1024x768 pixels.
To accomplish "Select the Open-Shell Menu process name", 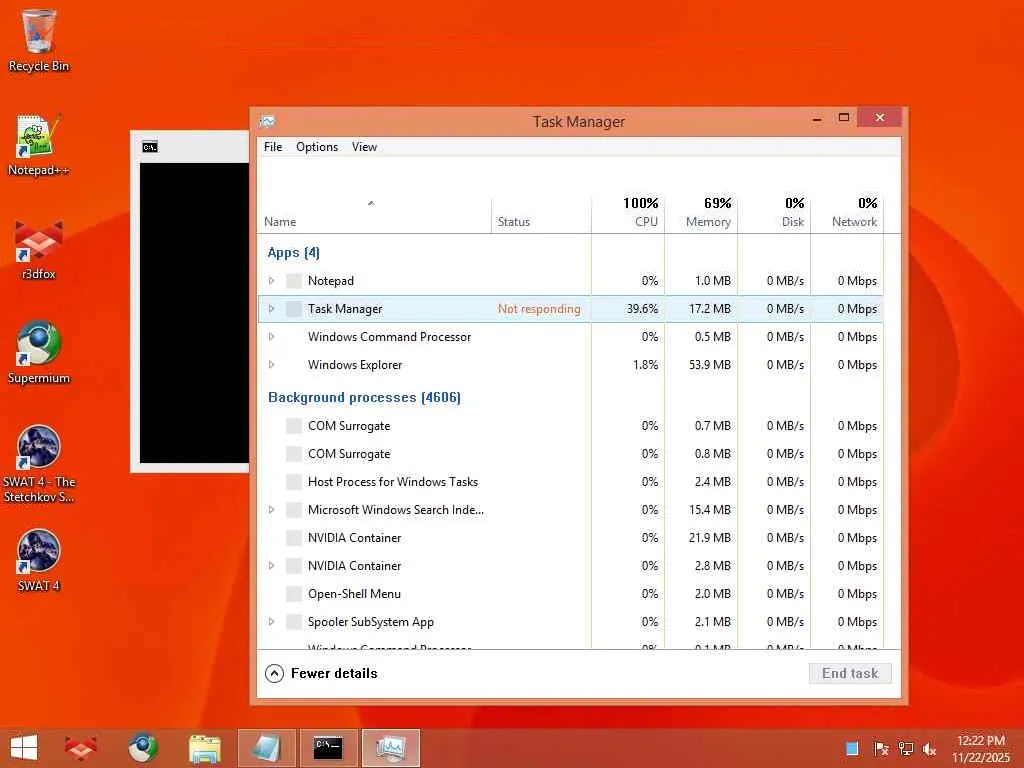I will (x=355, y=594).
